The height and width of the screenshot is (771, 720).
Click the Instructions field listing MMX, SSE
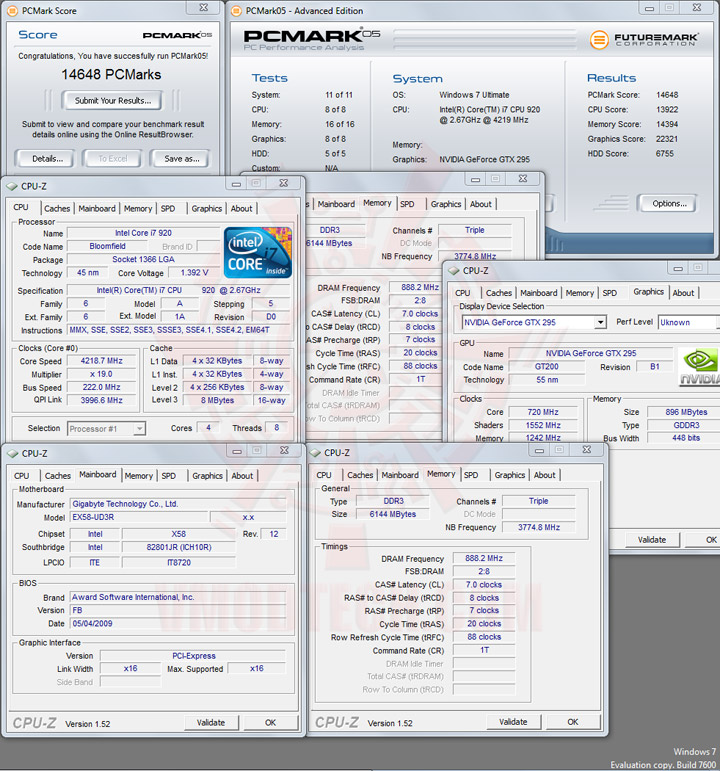180,330
